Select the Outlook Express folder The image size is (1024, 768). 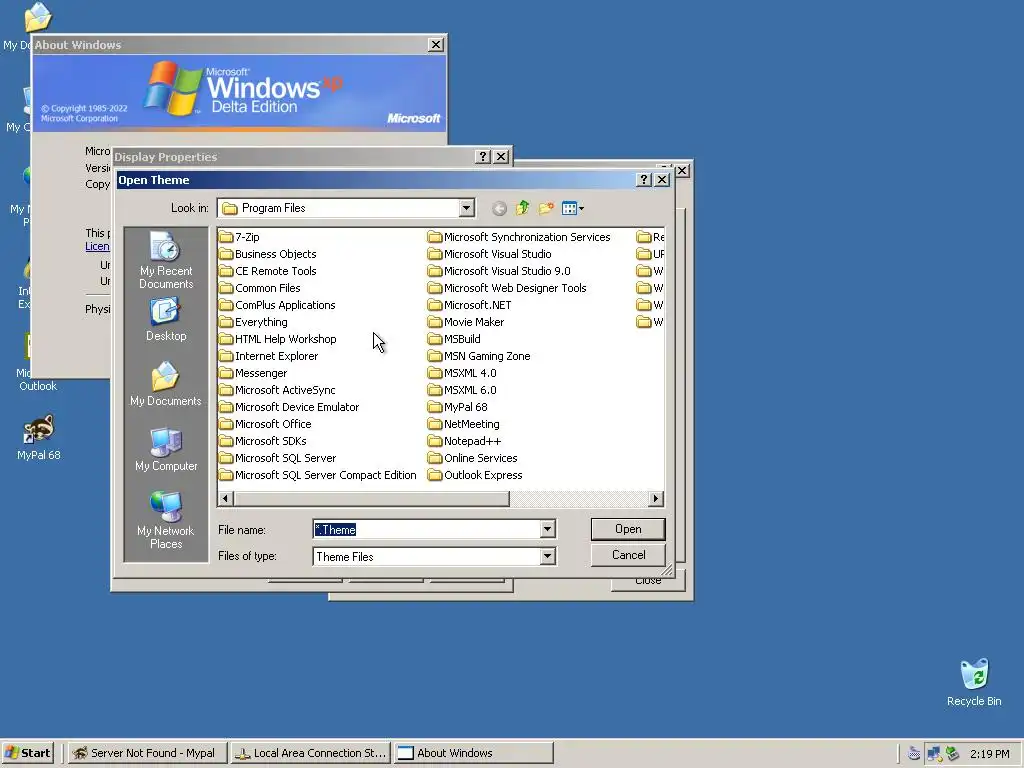pyautogui.click(x=475, y=475)
